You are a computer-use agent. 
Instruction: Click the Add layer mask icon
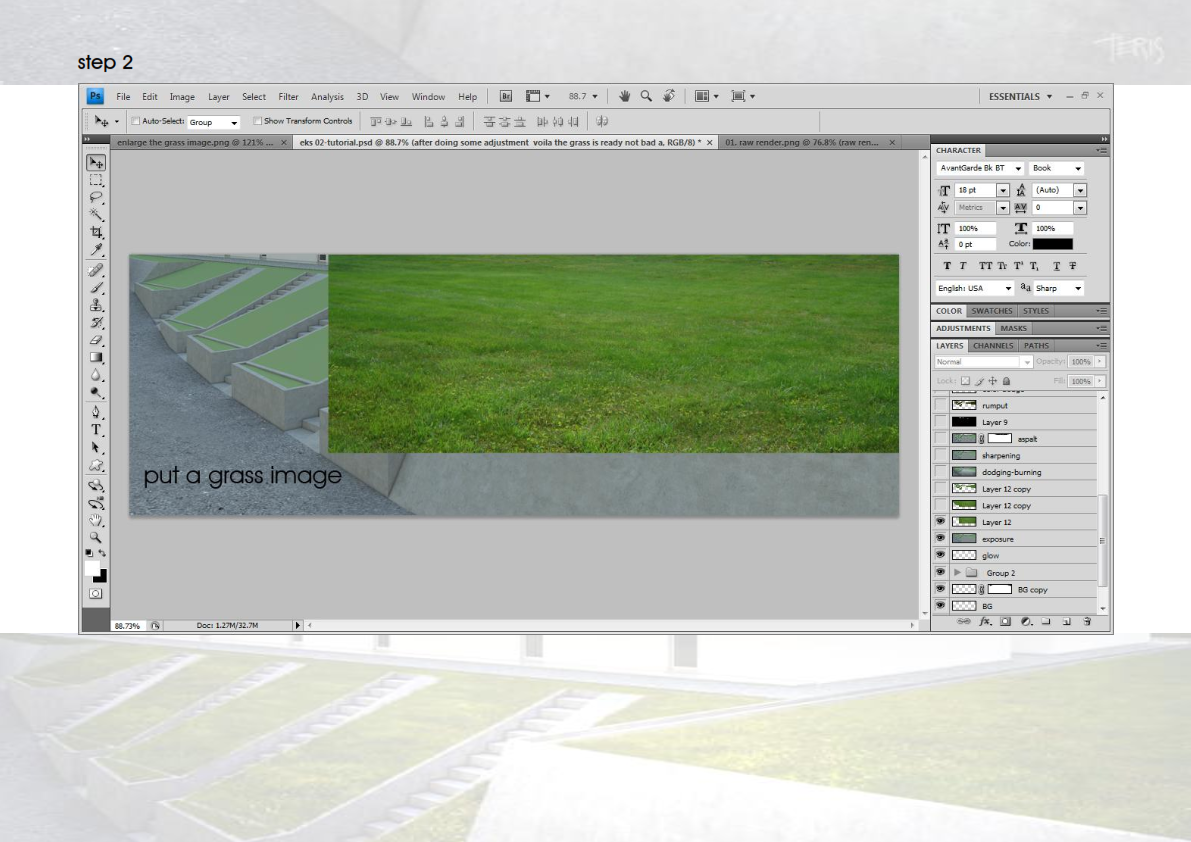click(1005, 621)
